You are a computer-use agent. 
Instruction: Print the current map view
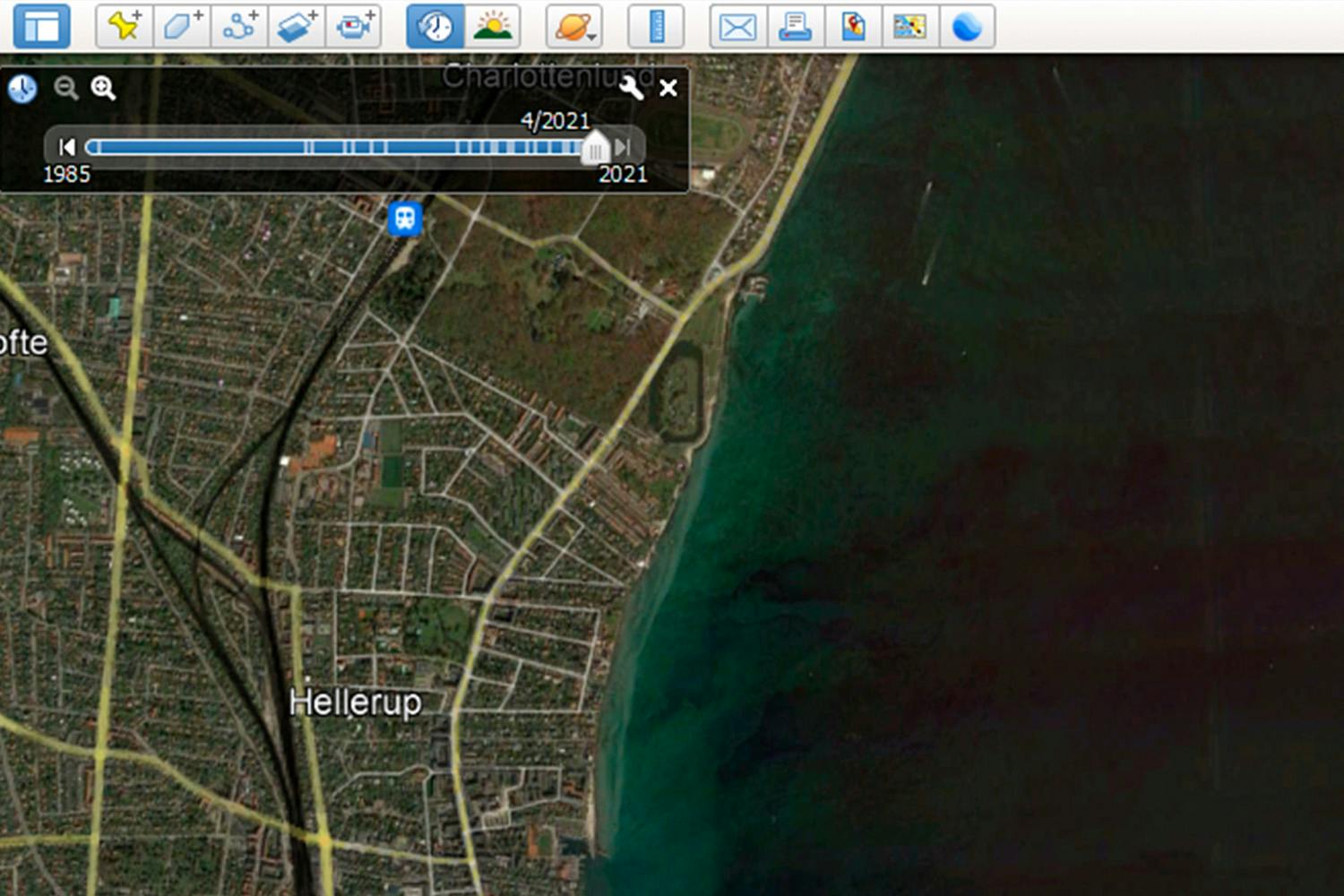point(796,25)
